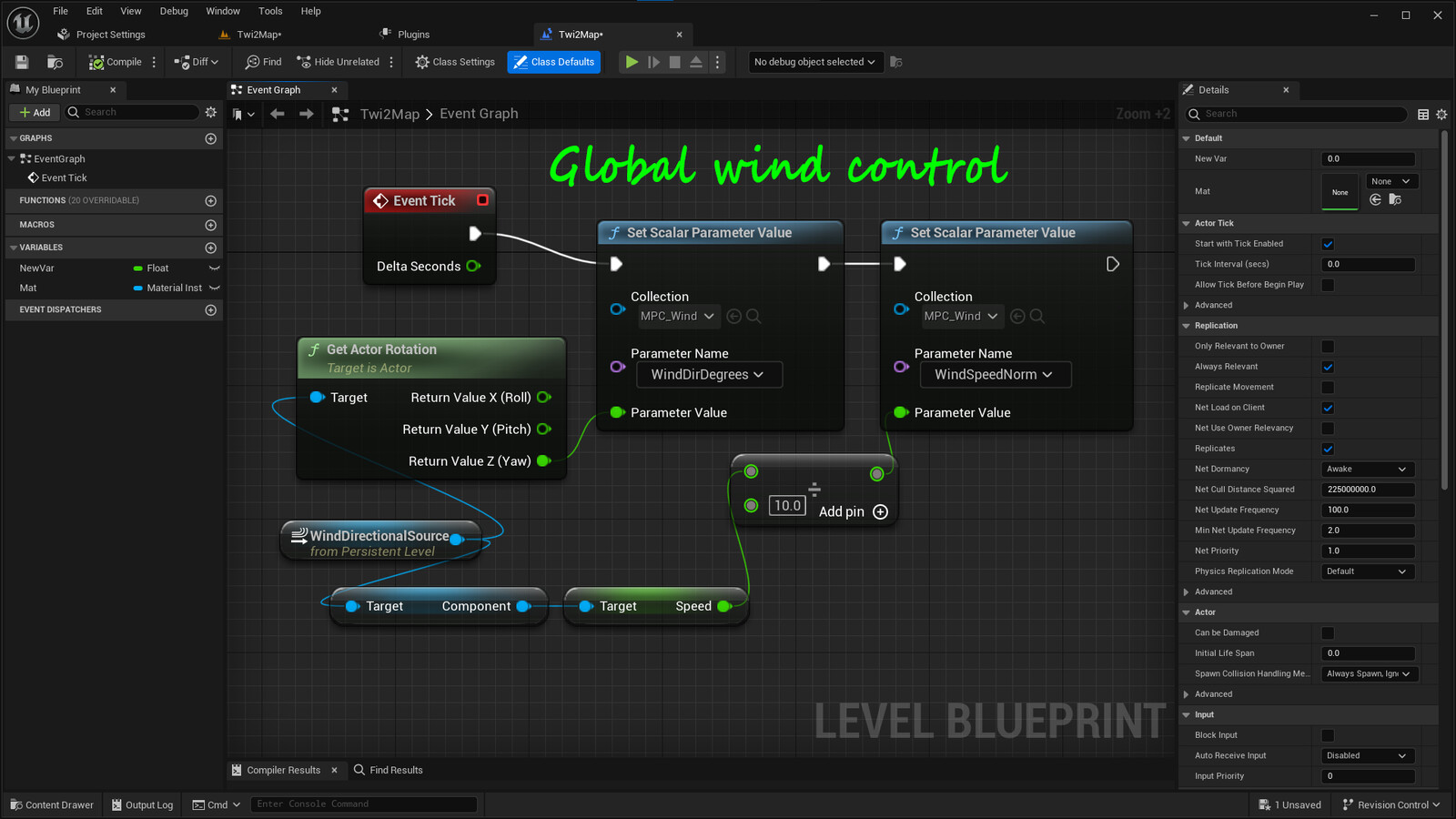The height and width of the screenshot is (819, 1456).
Task: Open the WindDirDegrees parameter name dropdown
Action: click(708, 374)
